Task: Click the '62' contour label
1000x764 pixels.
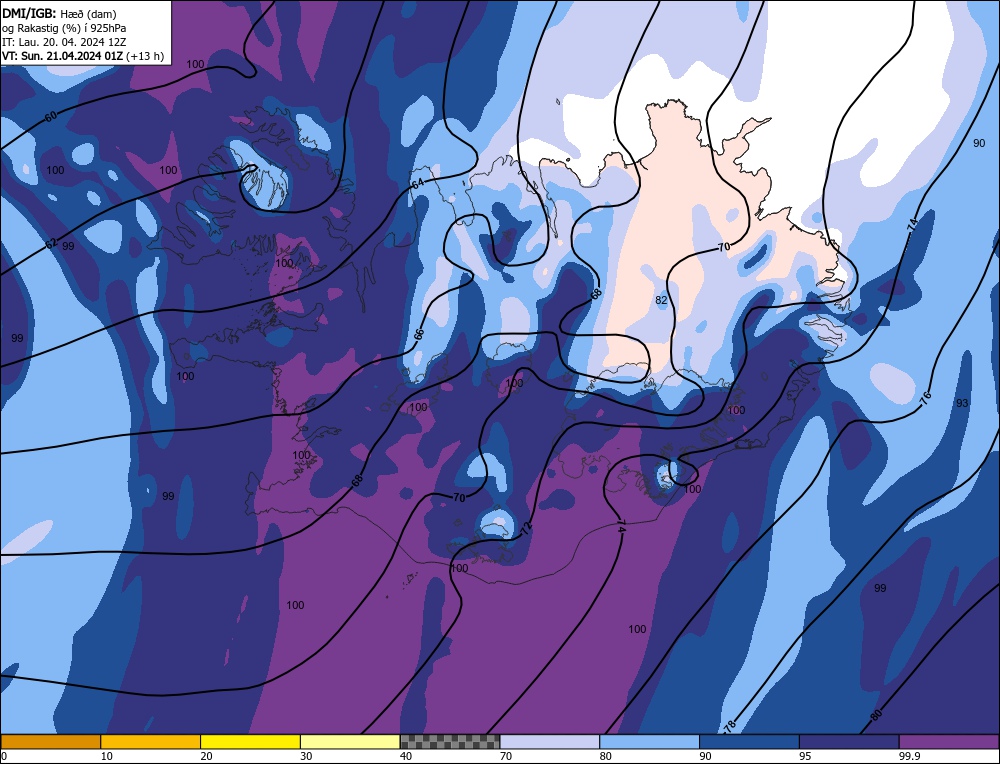Action: (52, 243)
